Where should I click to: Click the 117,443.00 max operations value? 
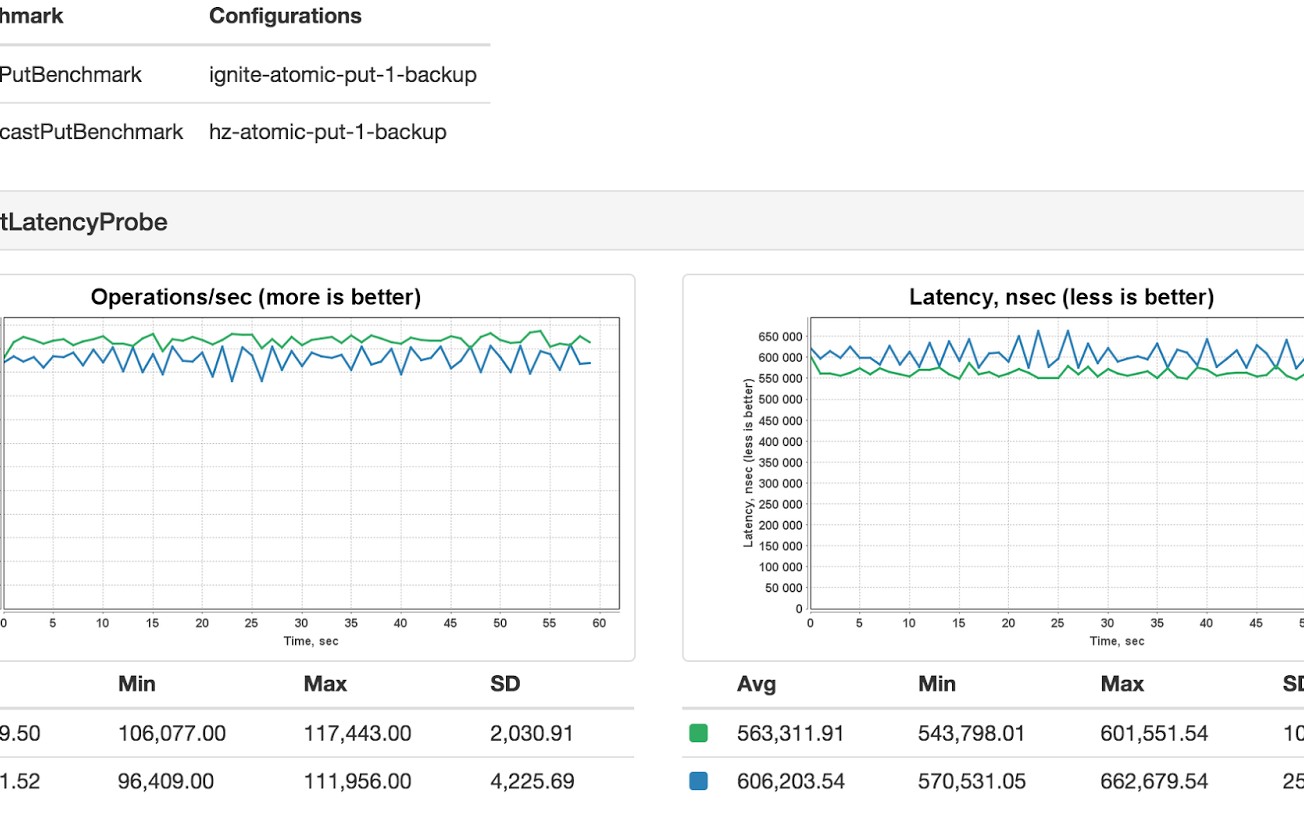coord(357,734)
